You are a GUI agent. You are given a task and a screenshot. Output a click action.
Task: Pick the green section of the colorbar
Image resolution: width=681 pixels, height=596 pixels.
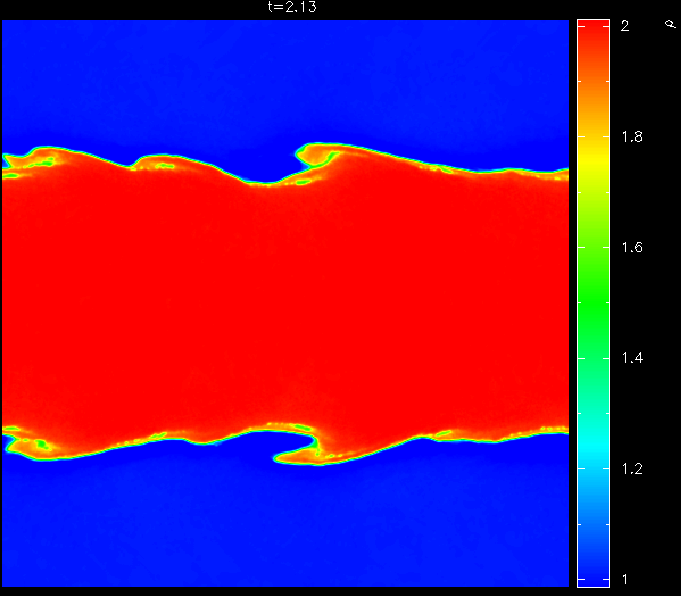coord(593,300)
